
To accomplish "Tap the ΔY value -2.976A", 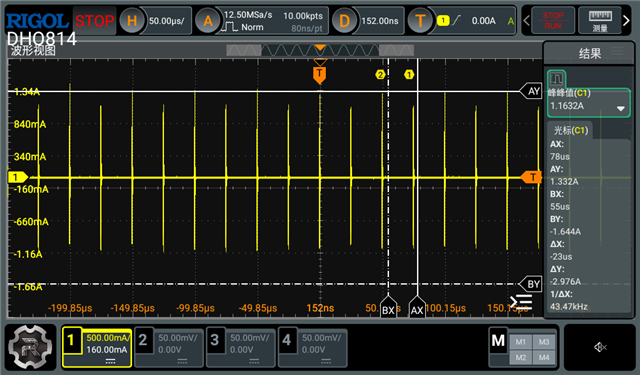I will click(x=565, y=282).
